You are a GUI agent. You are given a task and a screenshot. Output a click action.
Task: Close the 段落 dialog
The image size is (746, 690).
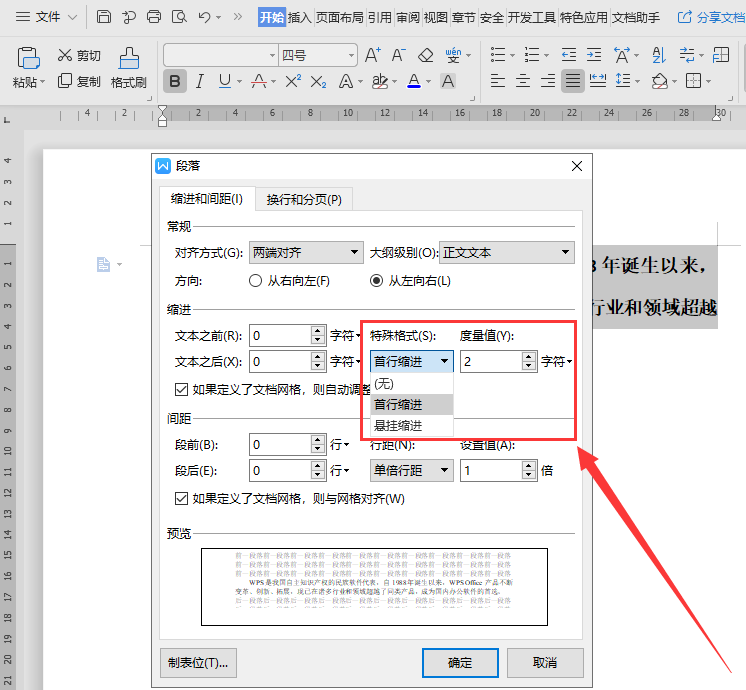pyautogui.click(x=577, y=166)
